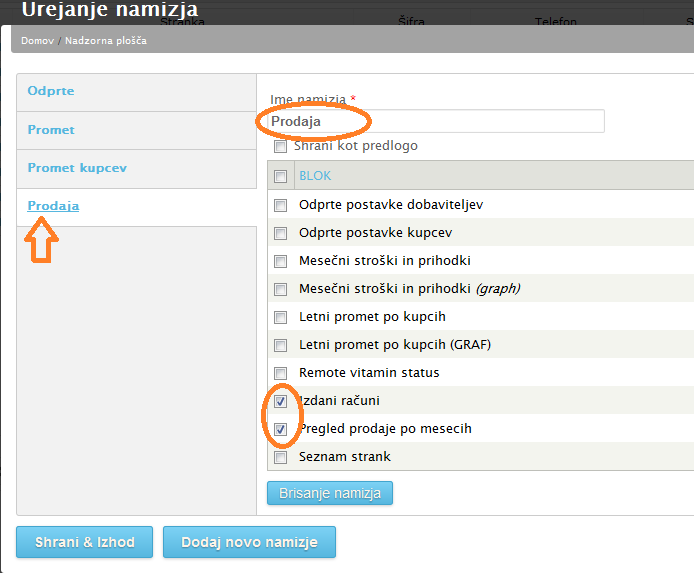Enable Odprte postavke kupcev block

click(281, 233)
